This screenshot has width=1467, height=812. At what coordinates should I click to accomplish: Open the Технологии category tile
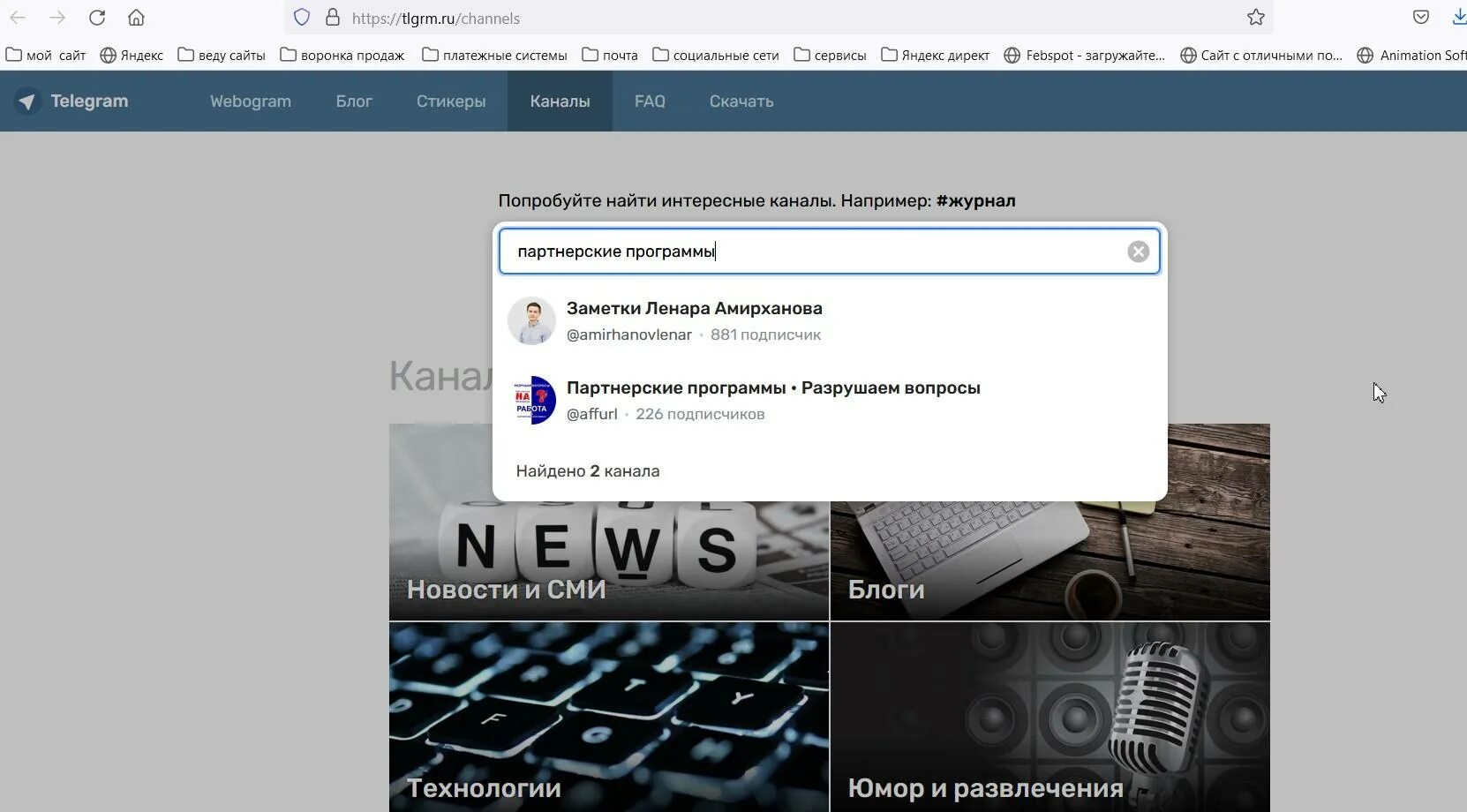pyautogui.click(x=609, y=717)
